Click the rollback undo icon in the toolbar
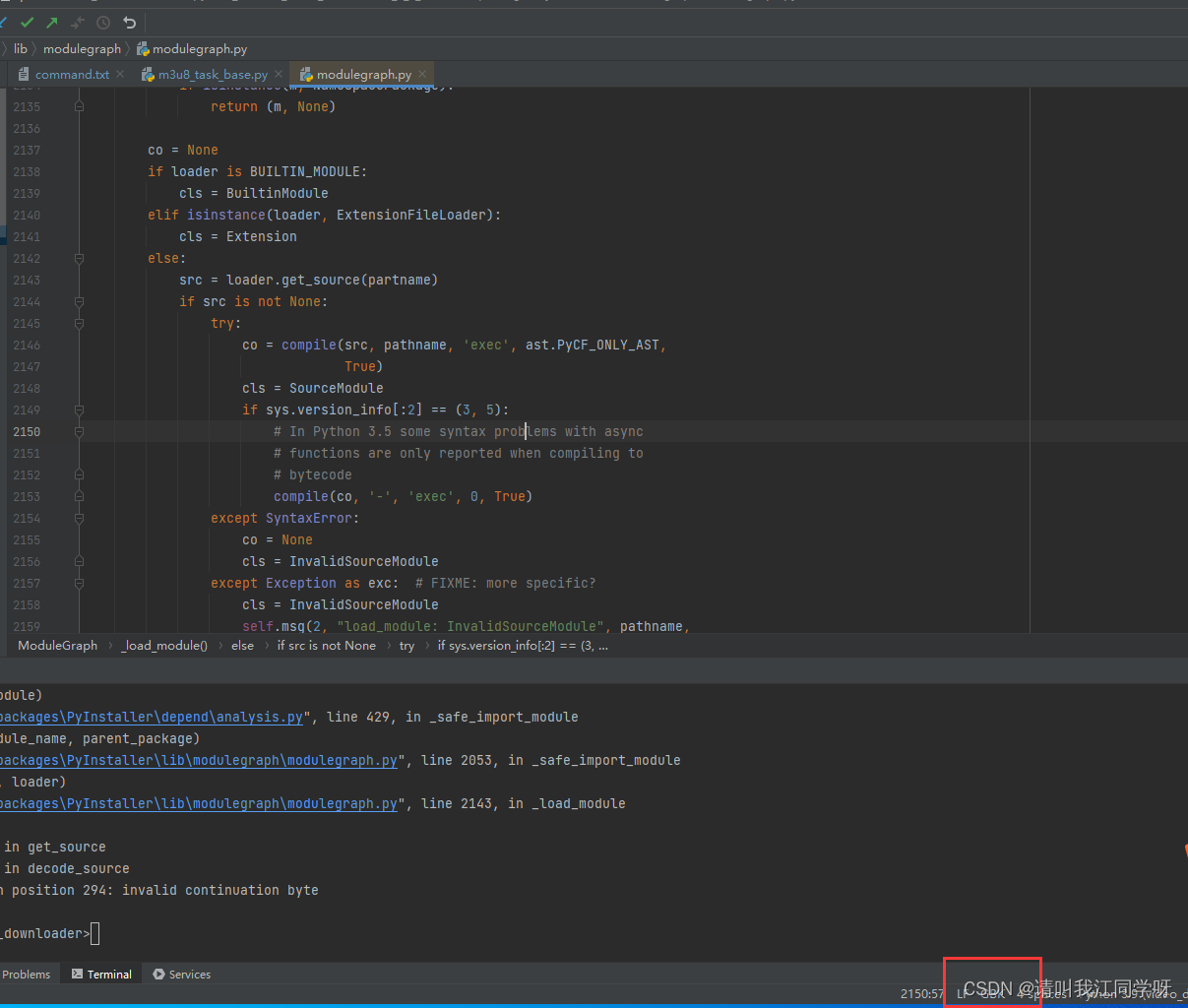This screenshot has width=1188, height=1008. (x=129, y=22)
